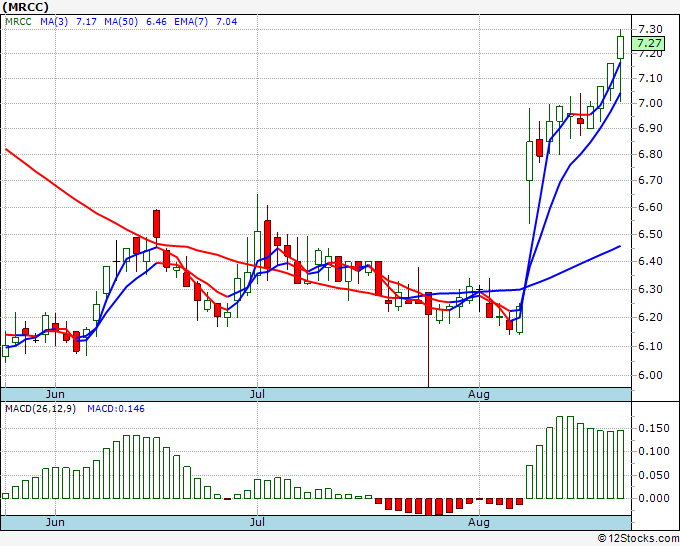Click the 6.60 price axis label
Viewport: 680px width, 546px height.
pyautogui.click(x=651, y=207)
